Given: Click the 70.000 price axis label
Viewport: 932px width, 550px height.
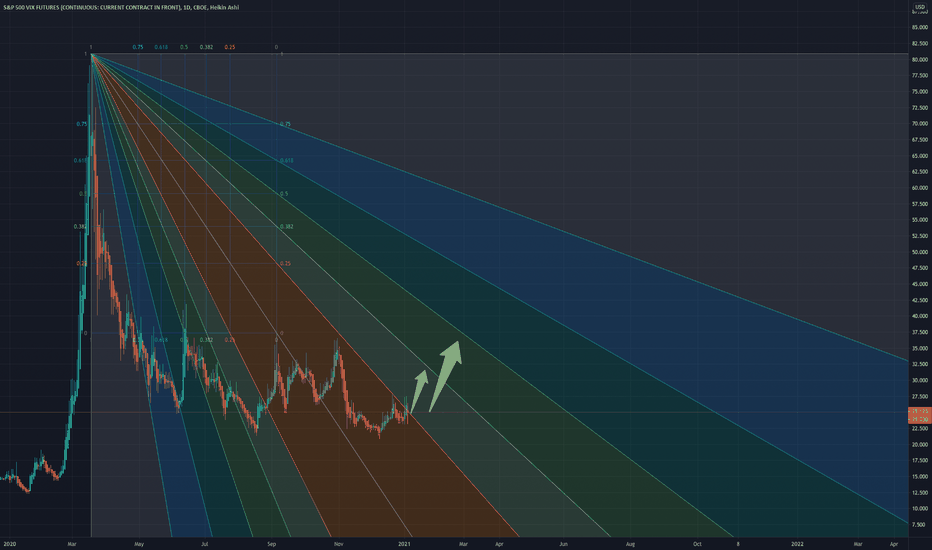Looking at the screenshot, I should point(920,124).
